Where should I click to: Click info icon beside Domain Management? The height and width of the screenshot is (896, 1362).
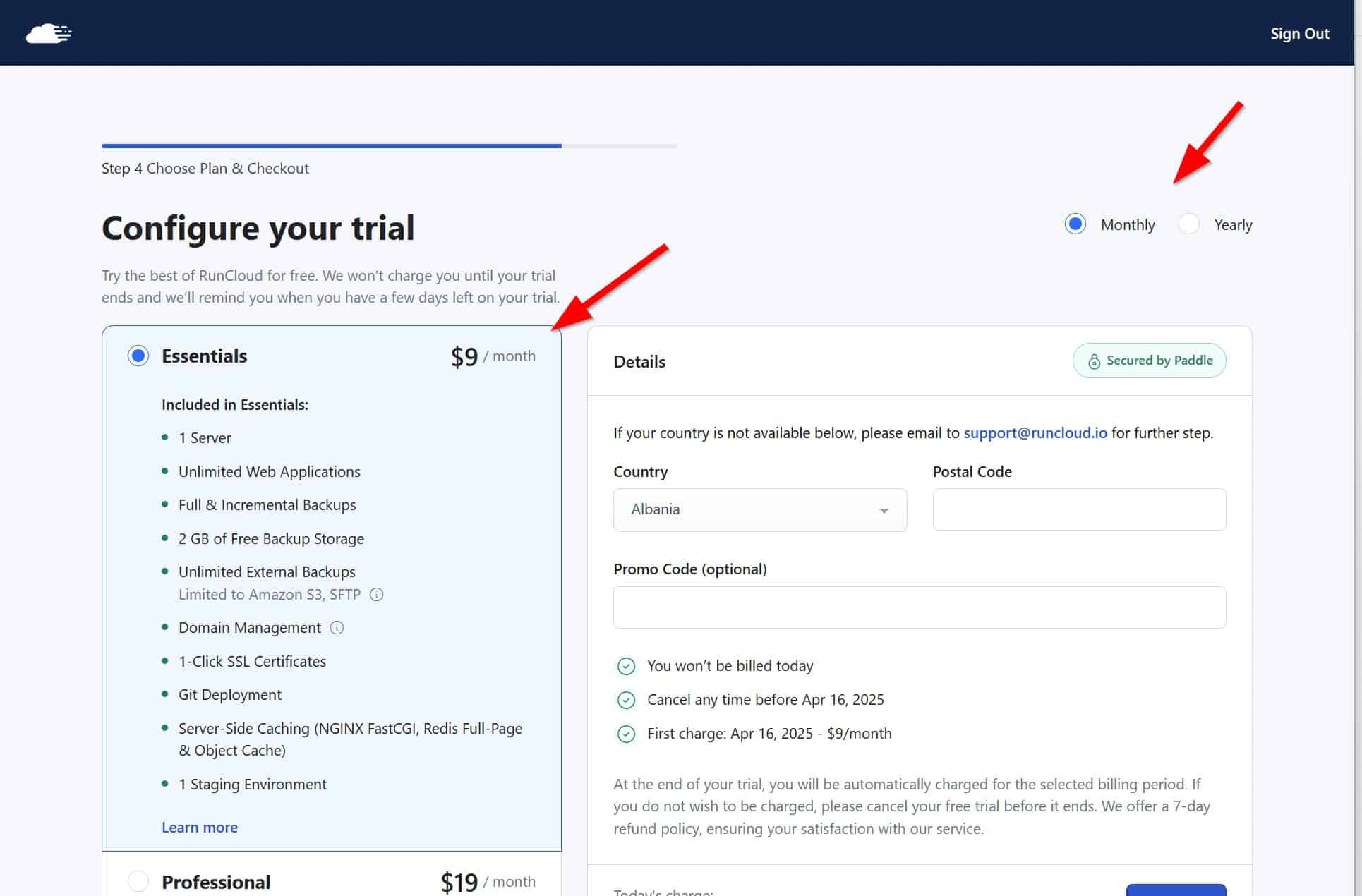tap(337, 628)
